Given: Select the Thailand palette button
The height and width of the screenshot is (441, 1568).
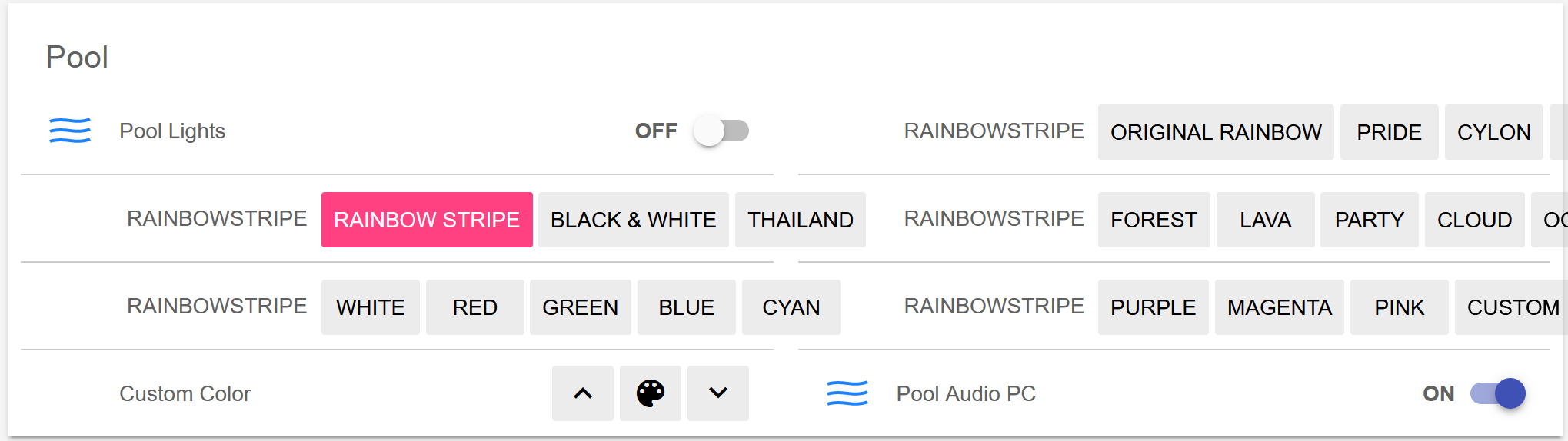Looking at the screenshot, I should click(800, 220).
